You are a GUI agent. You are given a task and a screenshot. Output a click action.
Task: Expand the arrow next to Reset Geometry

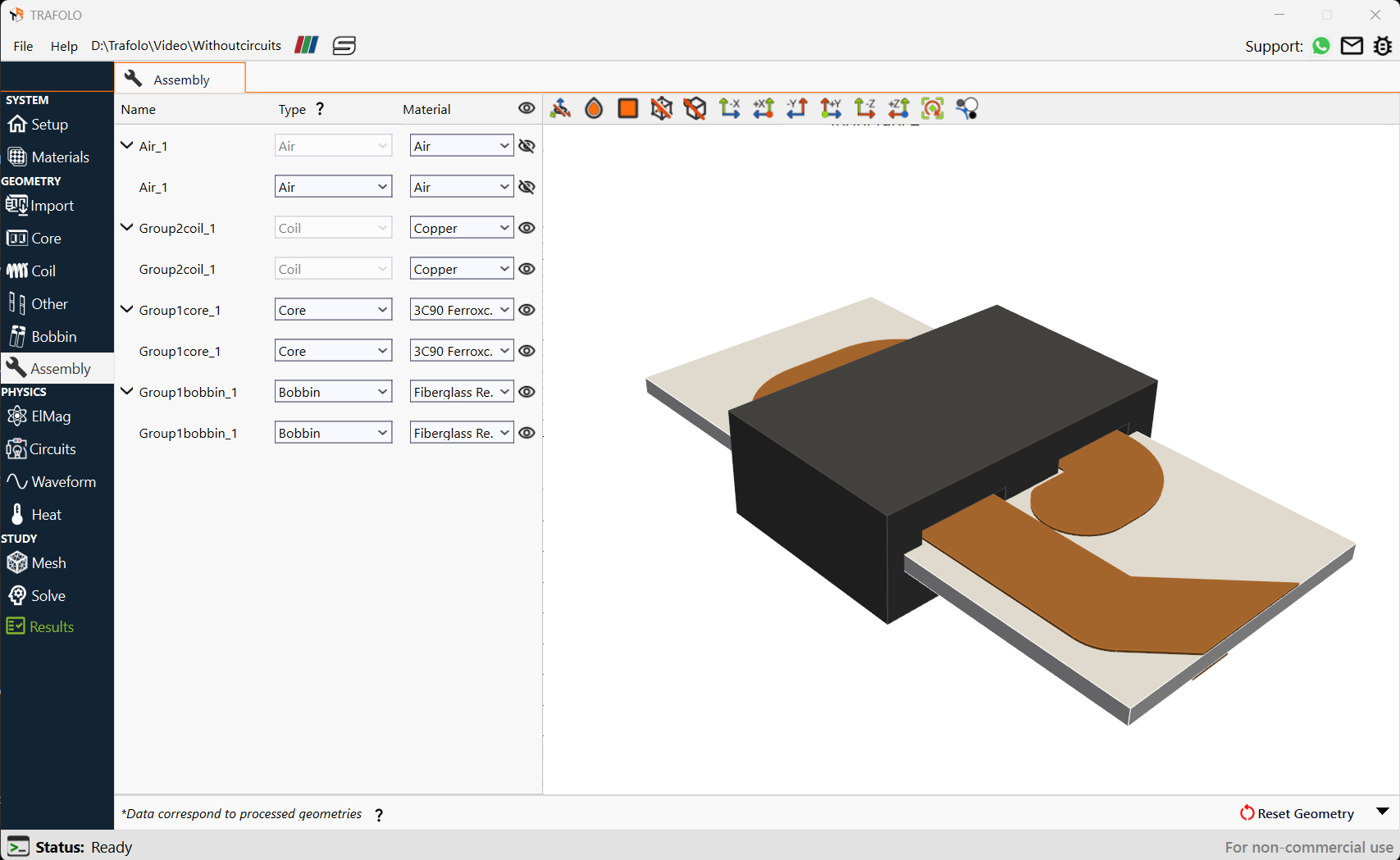point(1383,812)
